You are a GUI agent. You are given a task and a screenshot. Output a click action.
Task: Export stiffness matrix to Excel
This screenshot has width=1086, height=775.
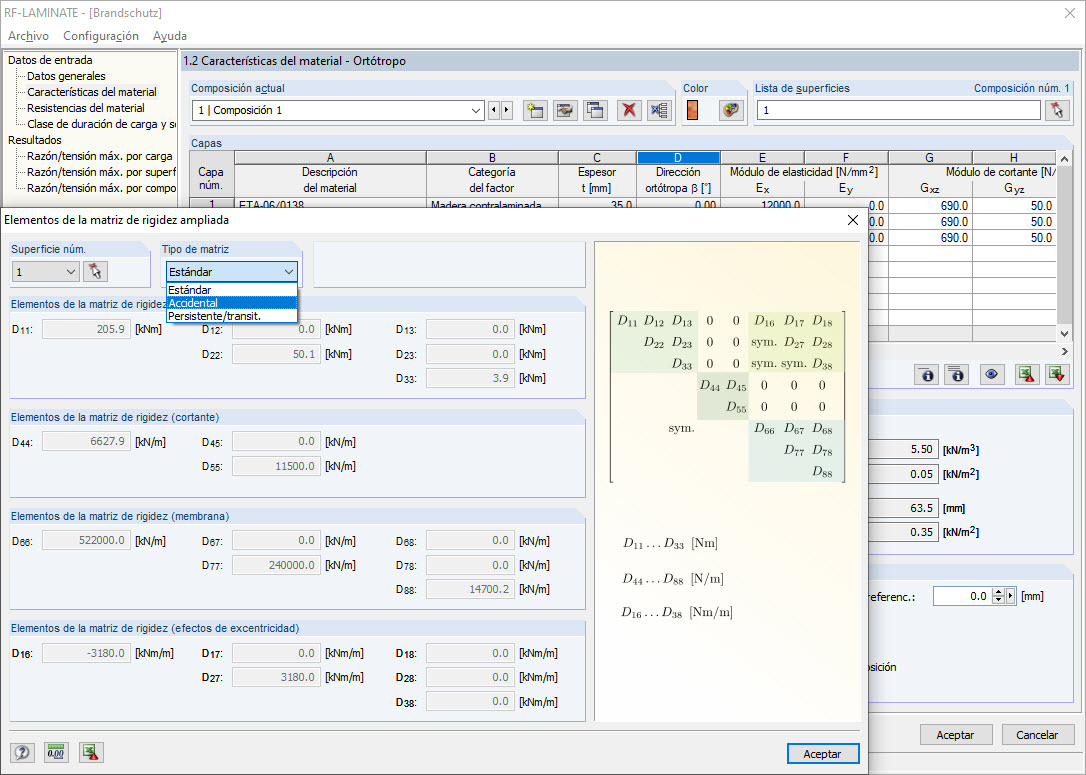91,752
